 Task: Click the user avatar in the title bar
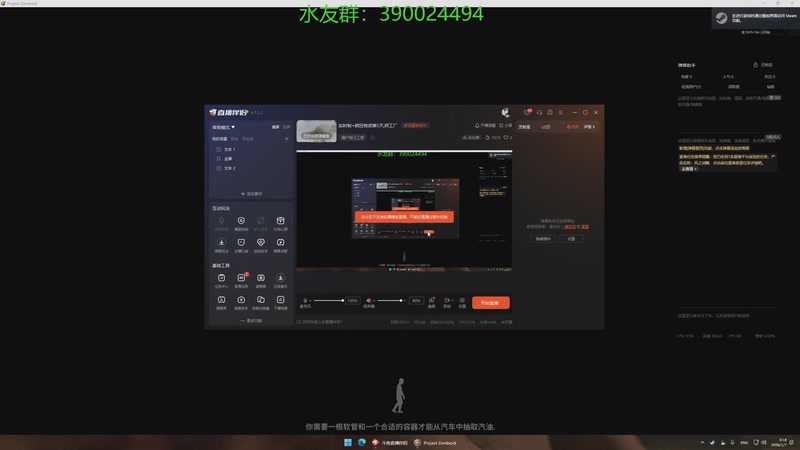point(505,113)
